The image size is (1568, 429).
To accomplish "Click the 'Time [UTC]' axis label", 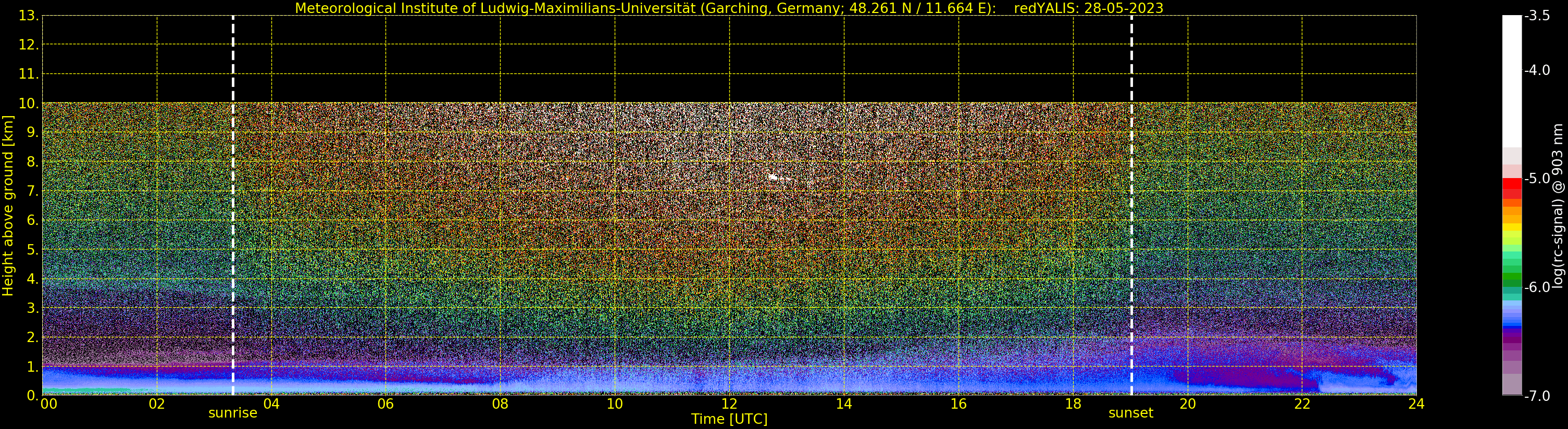I will click(x=729, y=419).
